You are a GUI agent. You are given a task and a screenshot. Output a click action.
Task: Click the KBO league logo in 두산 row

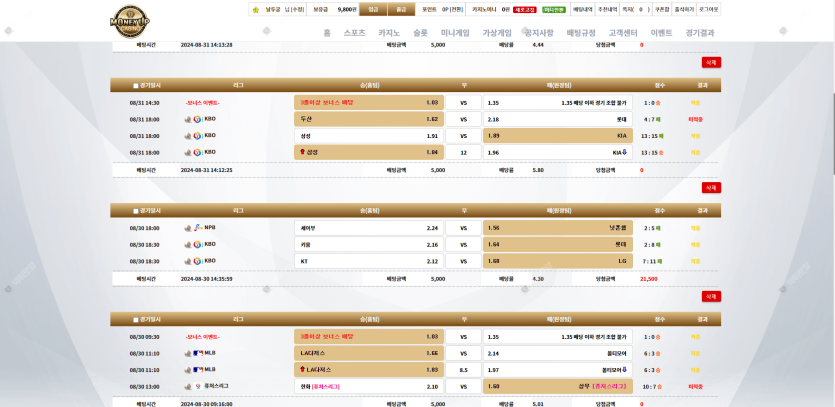click(x=198, y=119)
